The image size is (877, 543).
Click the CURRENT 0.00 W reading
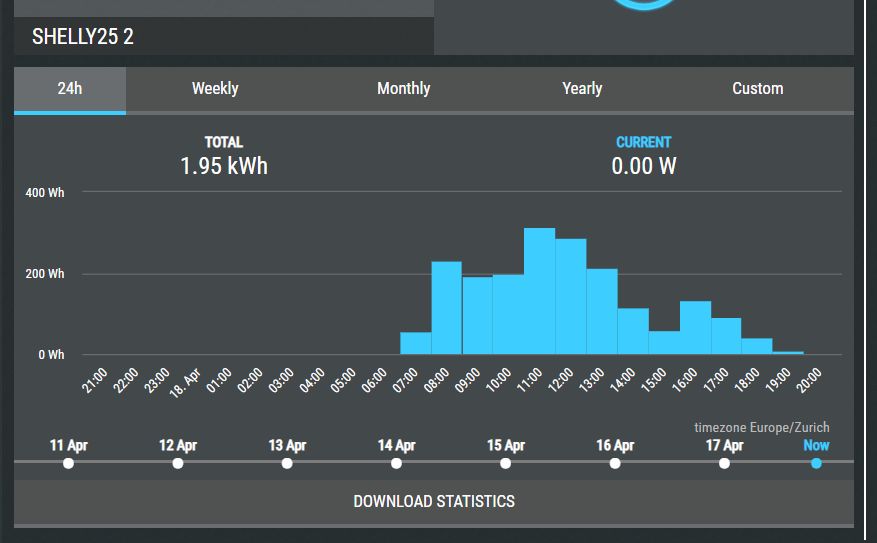(644, 166)
